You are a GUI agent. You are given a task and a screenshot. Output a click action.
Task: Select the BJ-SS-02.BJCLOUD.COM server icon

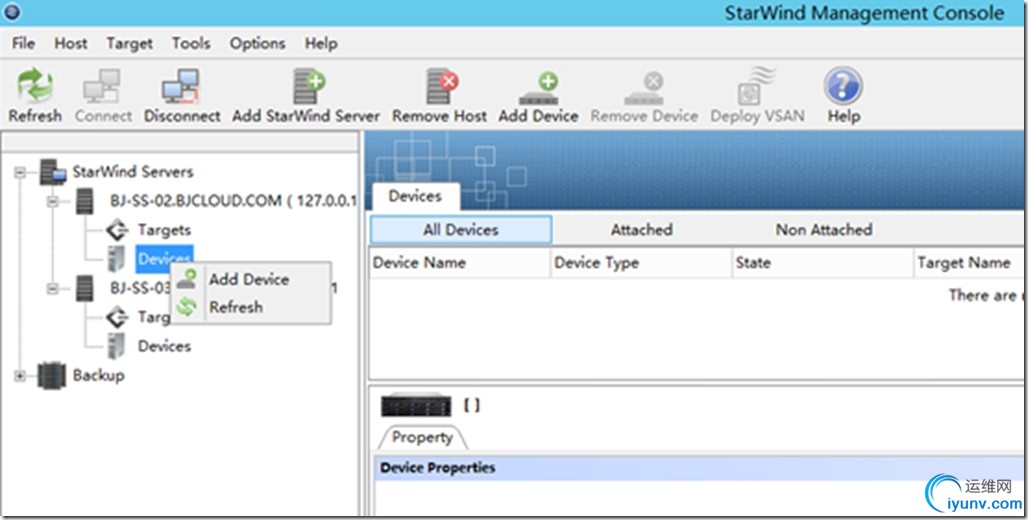point(85,201)
